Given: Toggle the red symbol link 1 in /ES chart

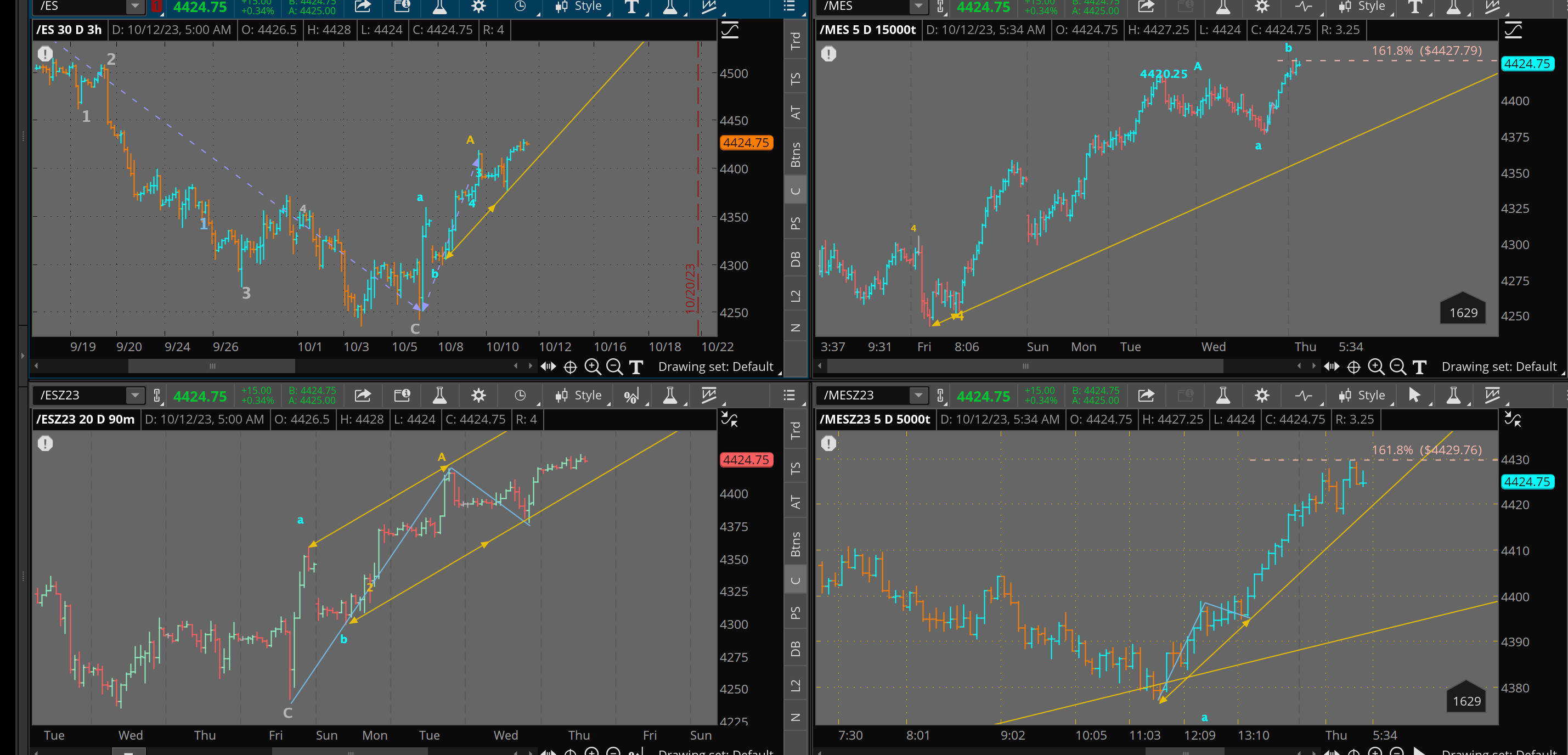Looking at the screenshot, I should coord(157,6).
